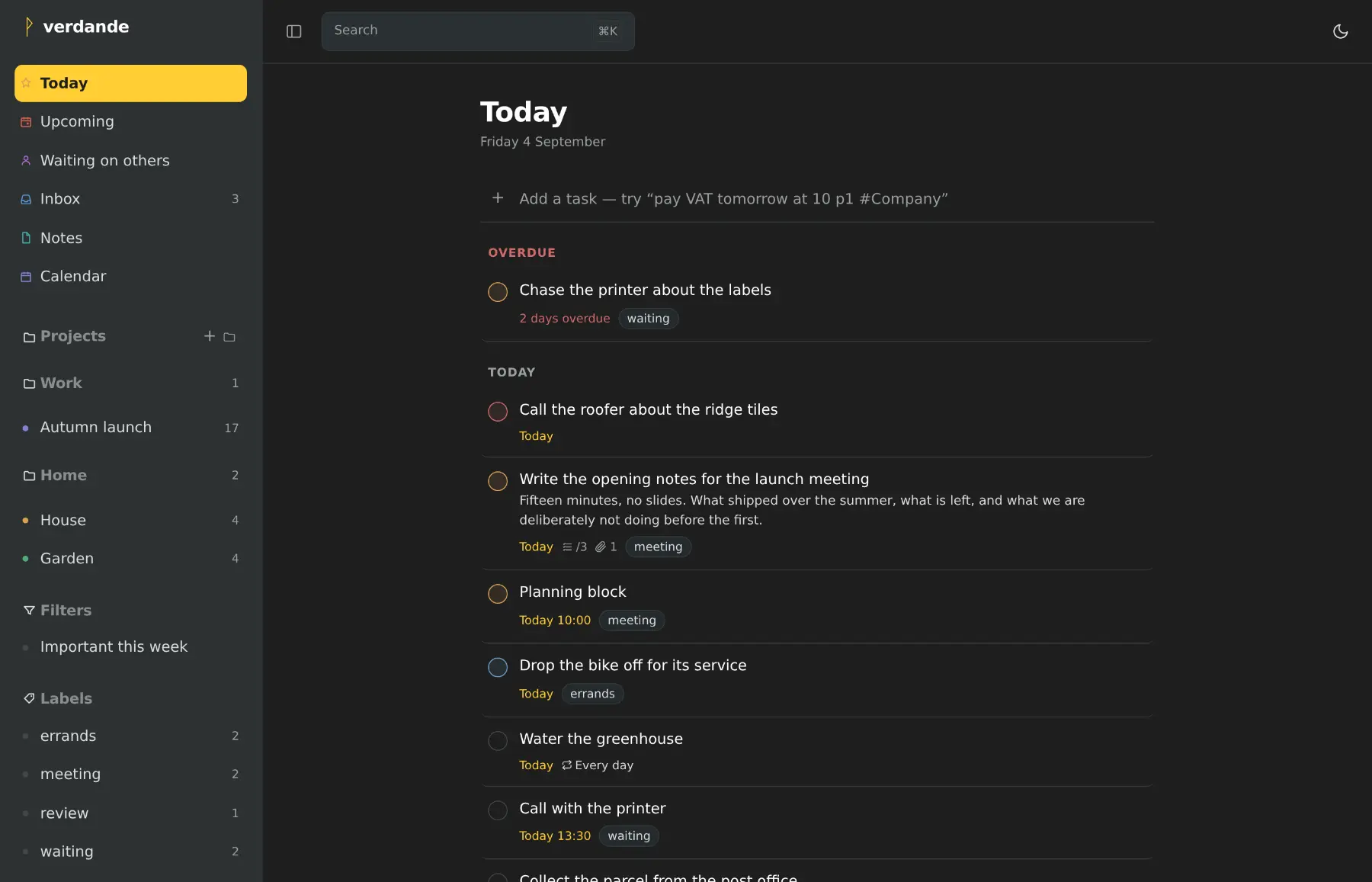1372x882 pixels.
Task: Switch to Calendar view
Action: (x=130, y=276)
